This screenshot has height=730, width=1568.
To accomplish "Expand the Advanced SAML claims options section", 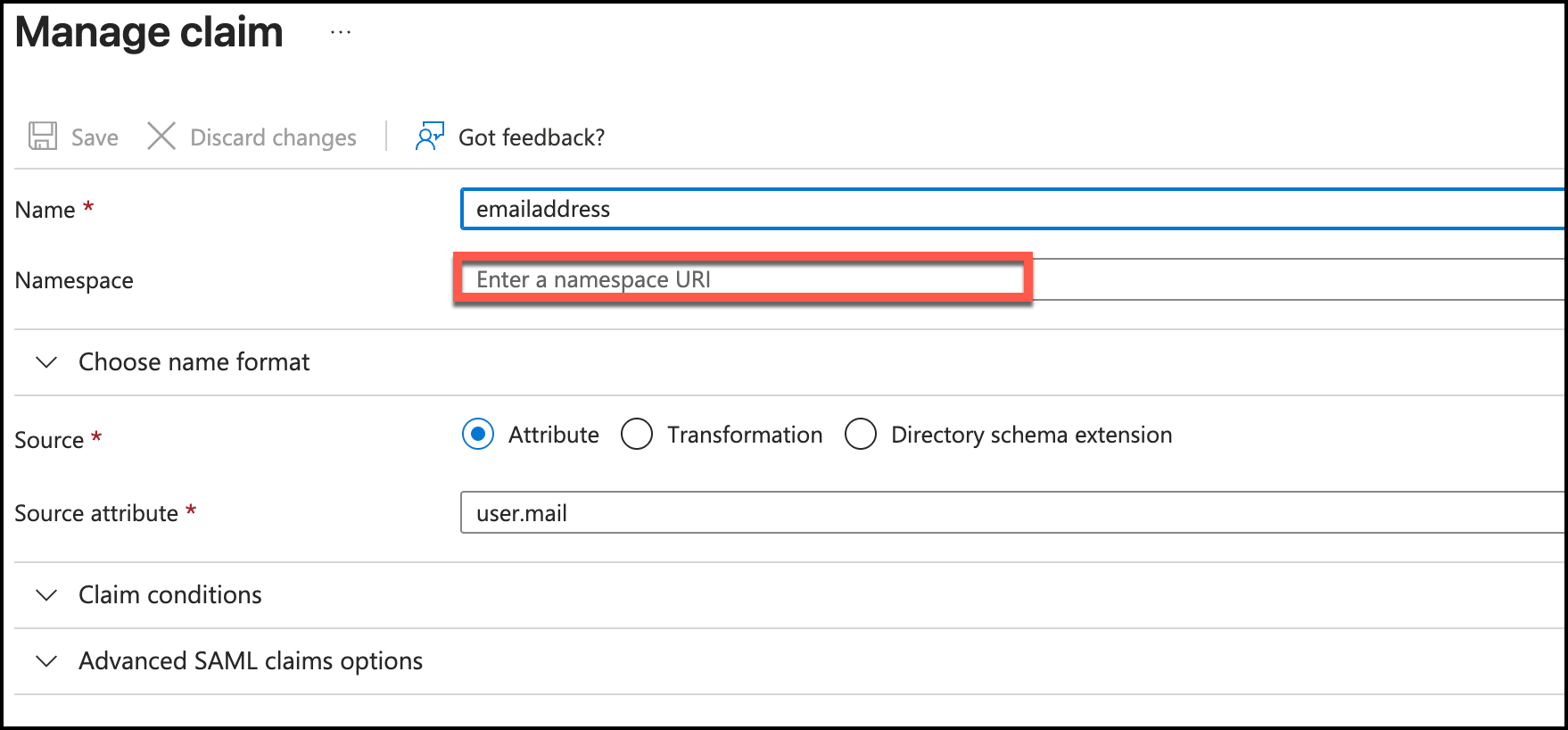I will click(250, 661).
